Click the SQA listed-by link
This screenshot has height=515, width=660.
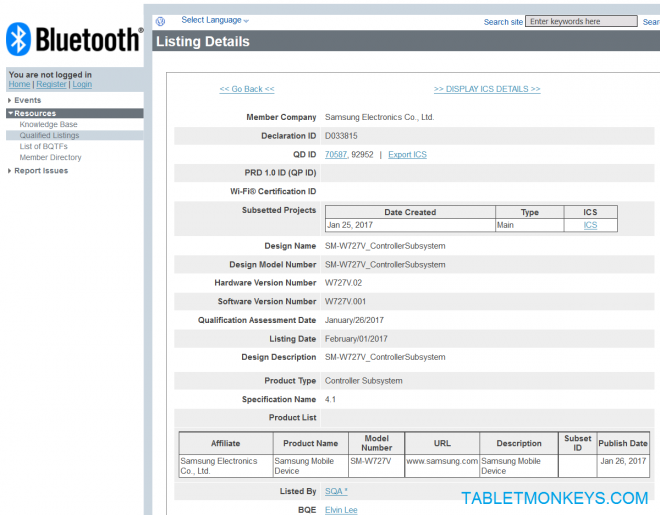[x=336, y=491]
